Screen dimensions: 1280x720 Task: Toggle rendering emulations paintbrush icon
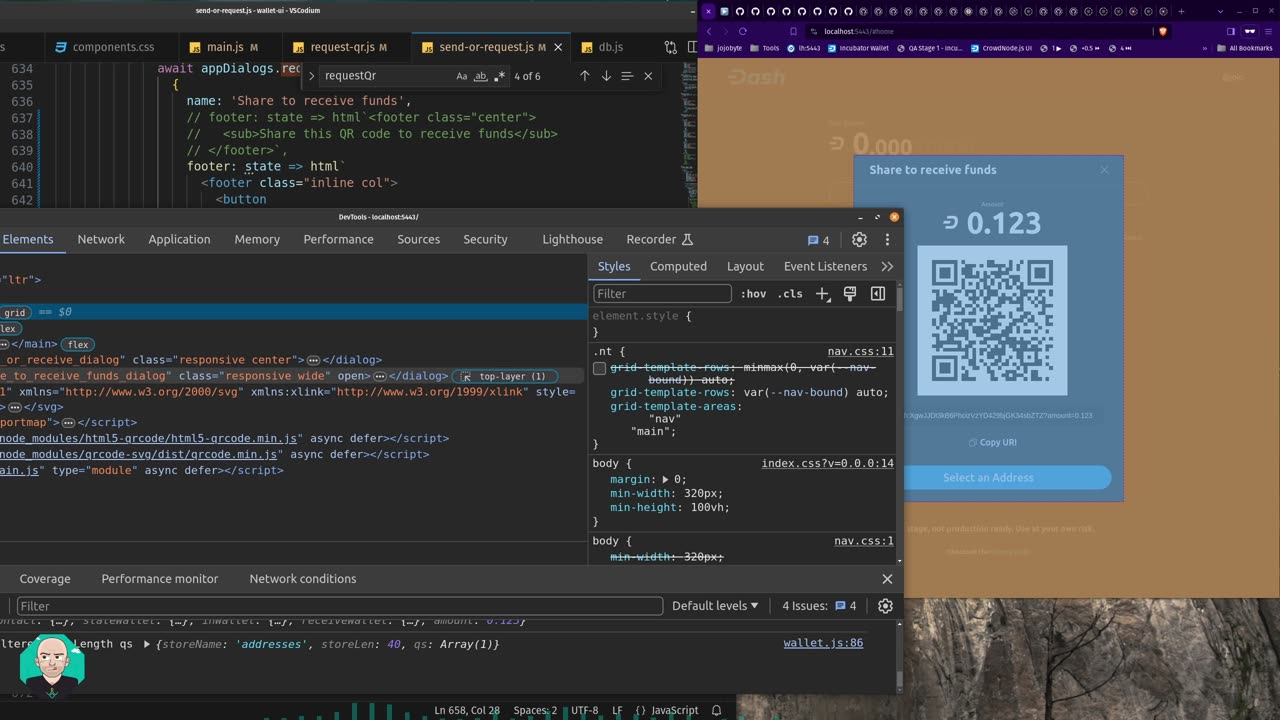pyautogui.click(x=850, y=294)
